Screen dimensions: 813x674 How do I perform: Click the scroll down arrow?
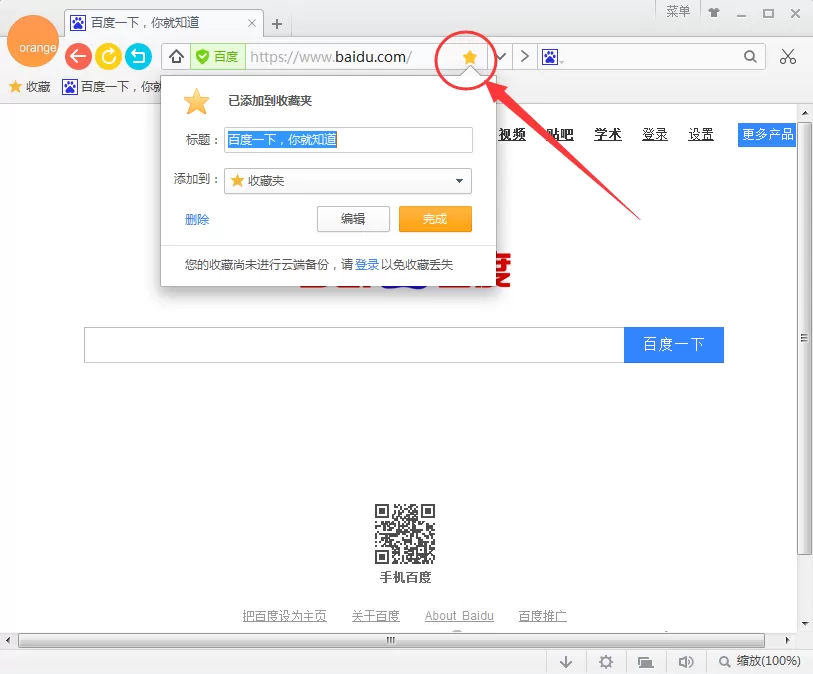coord(805,624)
